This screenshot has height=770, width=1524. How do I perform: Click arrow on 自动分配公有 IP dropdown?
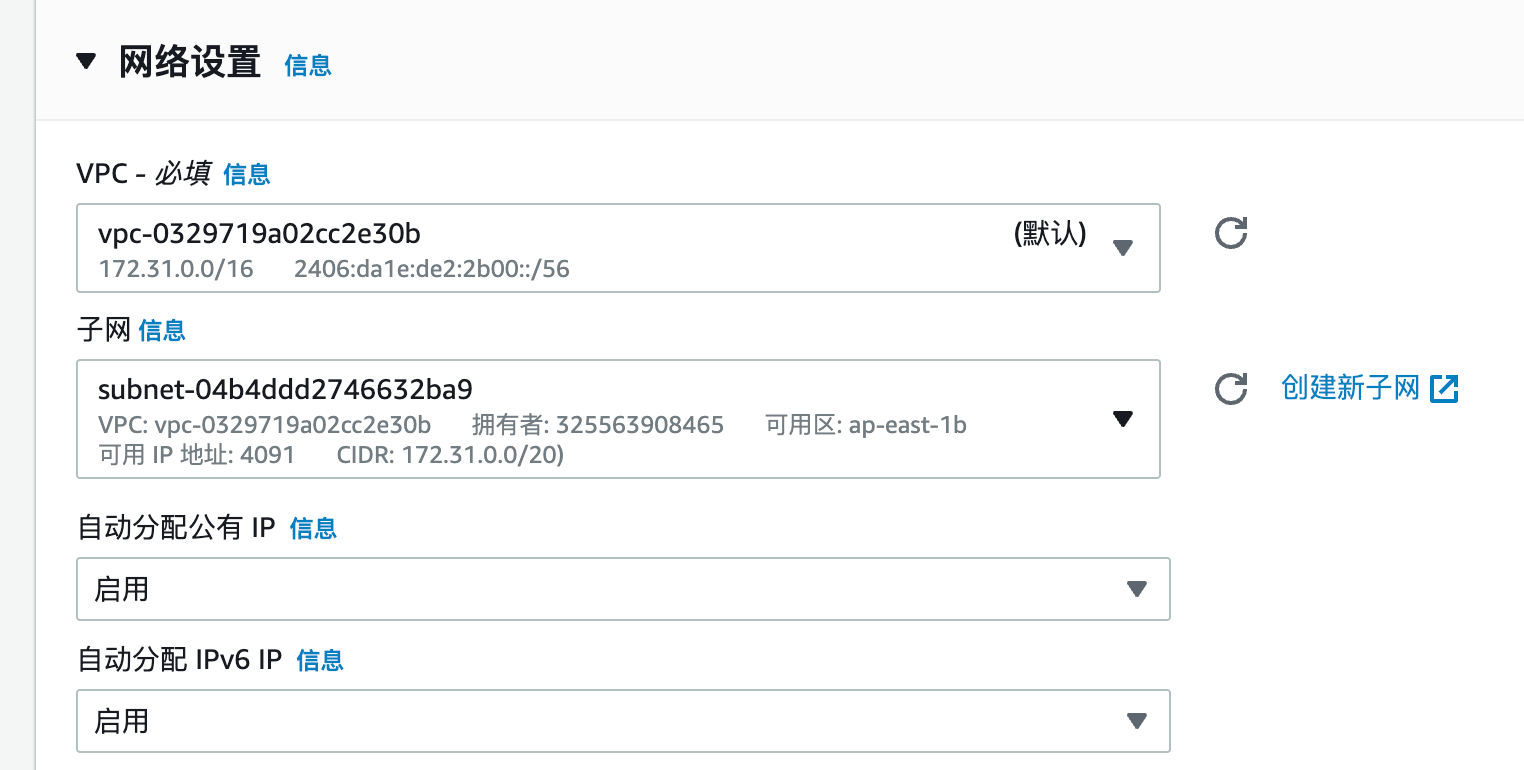tap(1136, 589)
